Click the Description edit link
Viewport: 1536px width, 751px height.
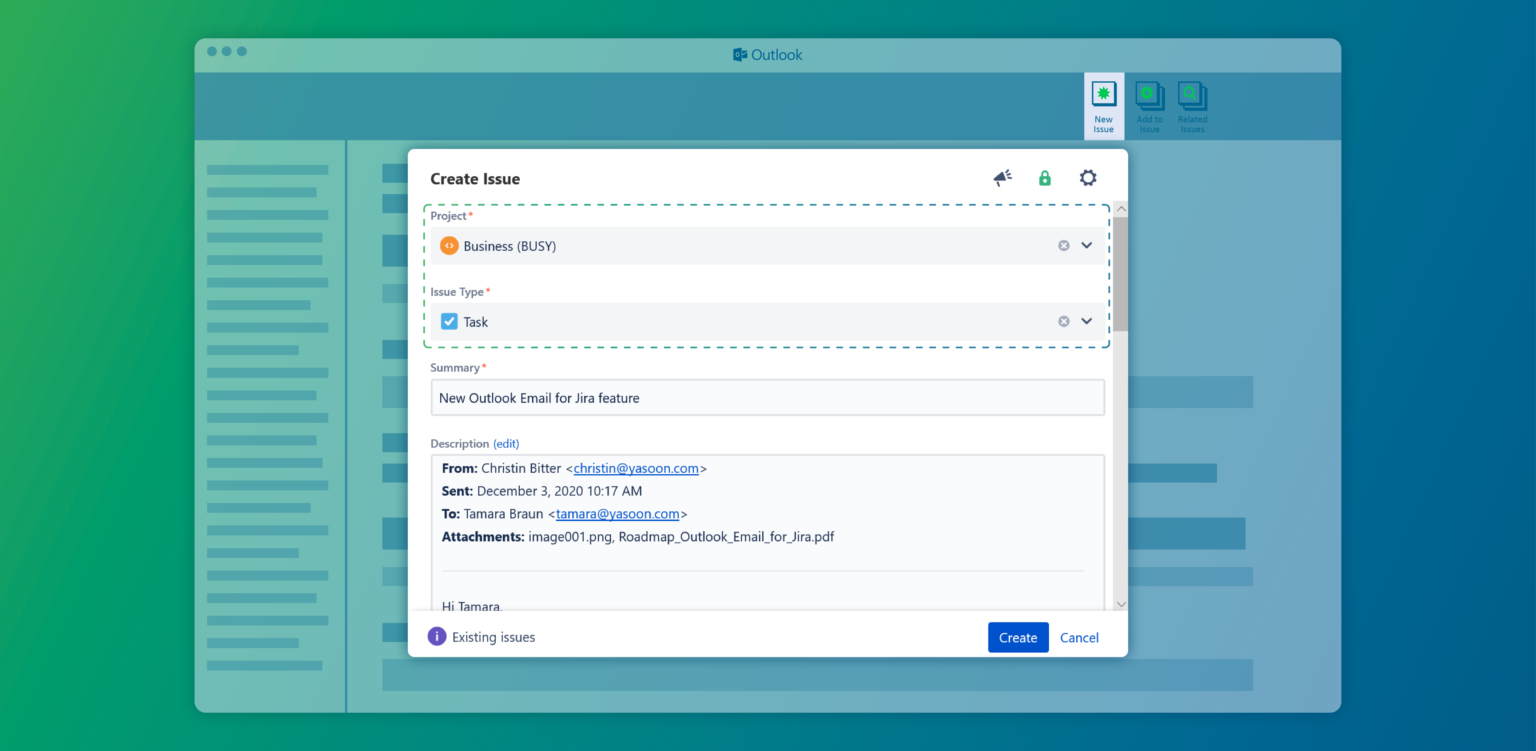coord(506,443)
